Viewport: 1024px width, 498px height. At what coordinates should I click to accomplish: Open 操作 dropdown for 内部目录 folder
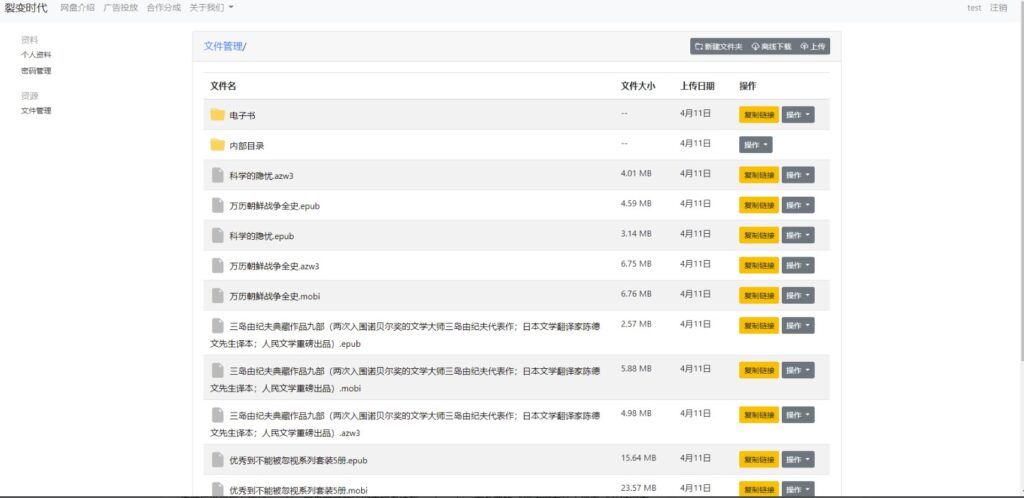pos(756,145)
